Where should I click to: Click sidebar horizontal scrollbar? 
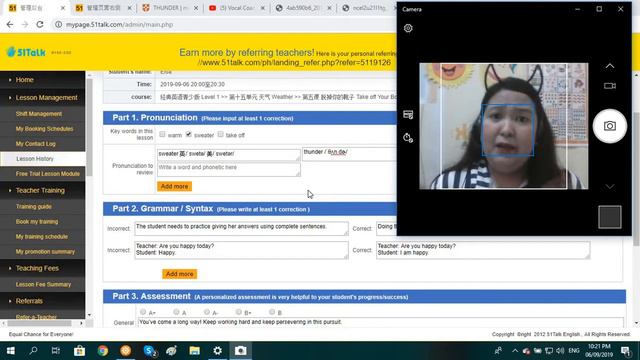pyautogui.click(x=39, y=323)
